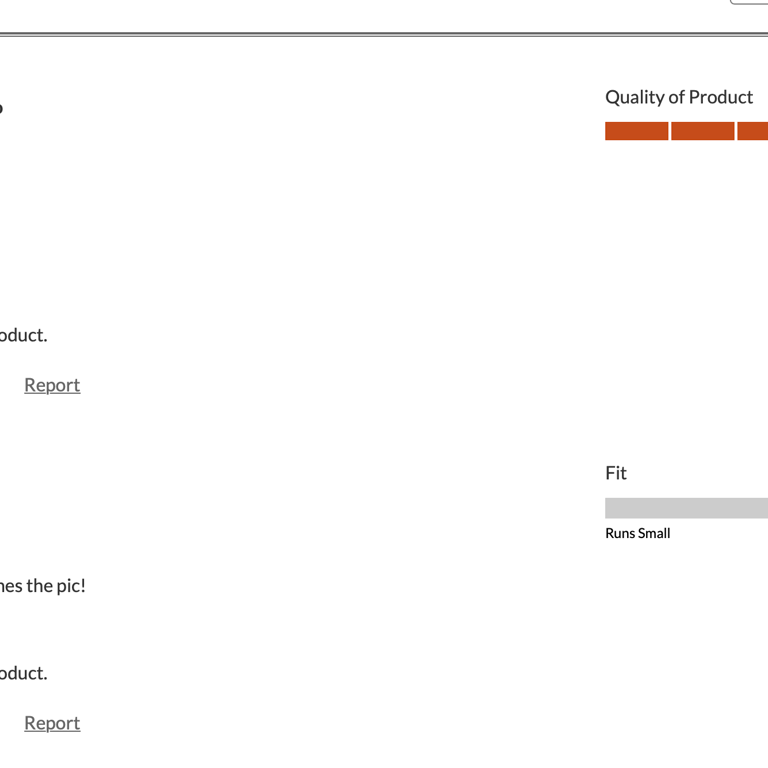
Task: Click the word 'Runs' below the Fit bar
Action: [620, 533]
